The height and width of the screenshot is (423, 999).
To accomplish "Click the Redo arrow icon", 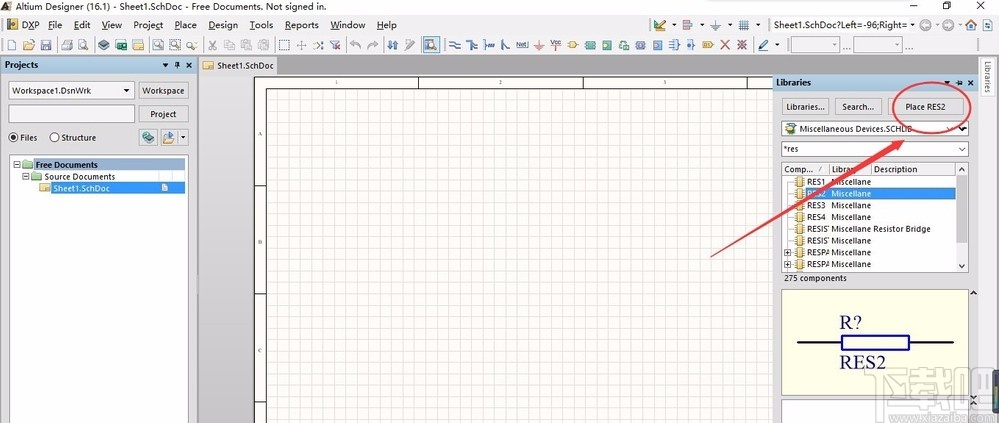I will (x=373, y=45).
